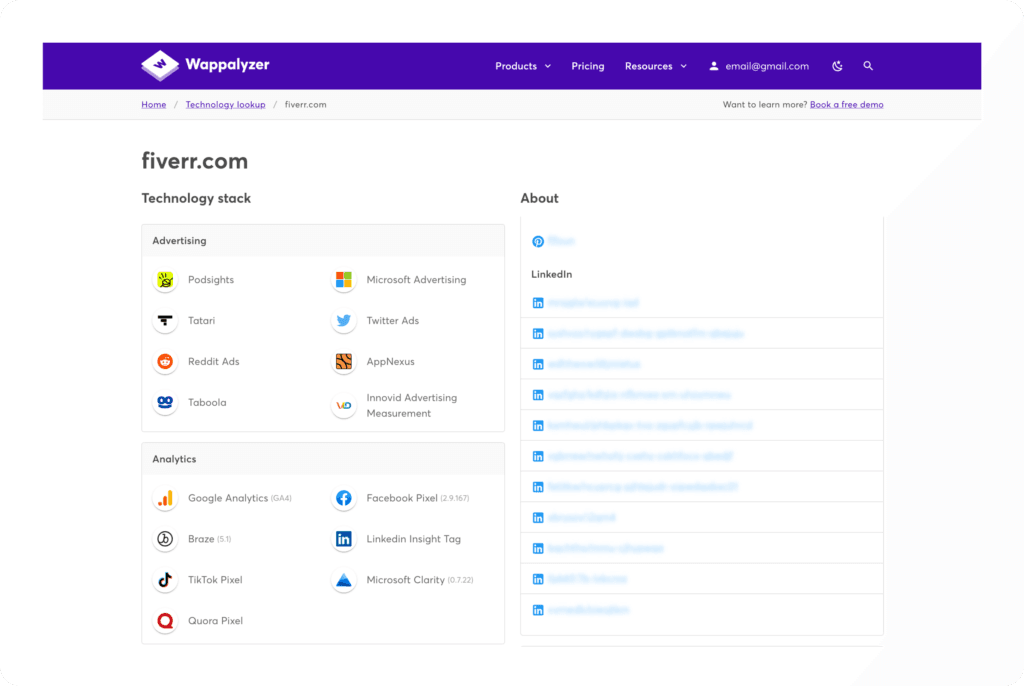Open the first LinkedIn profile link
Viewport: 1024px width, 686px height.
[592, 303]
